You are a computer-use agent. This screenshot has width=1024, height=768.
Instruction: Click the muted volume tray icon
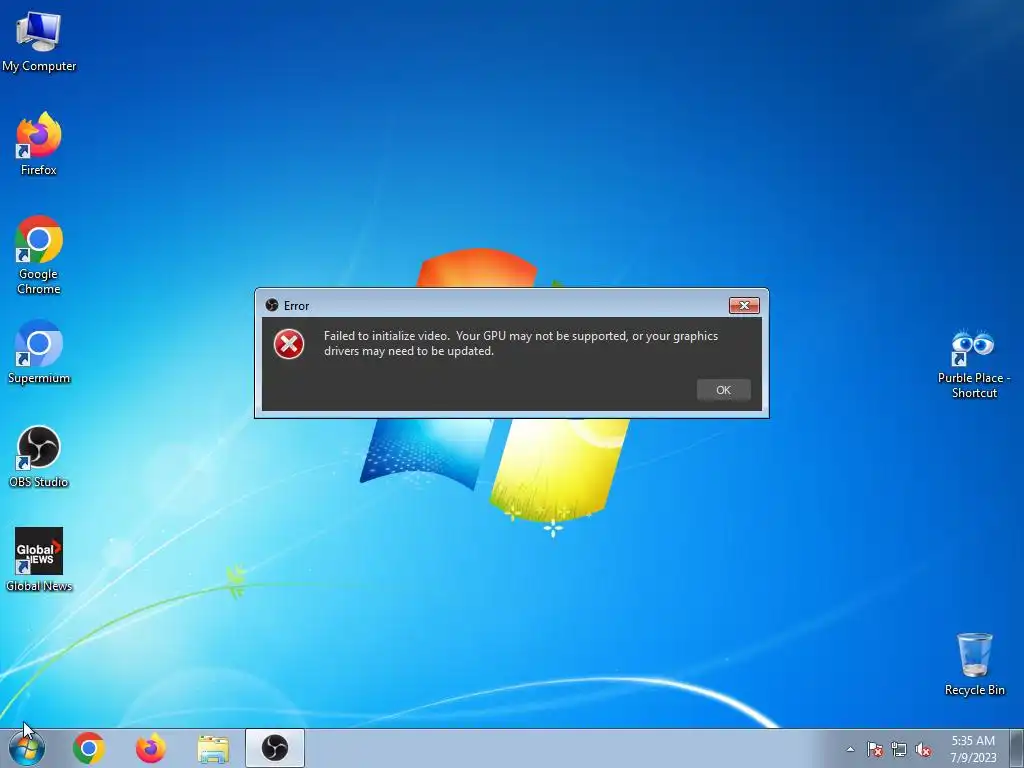[923, 749]
